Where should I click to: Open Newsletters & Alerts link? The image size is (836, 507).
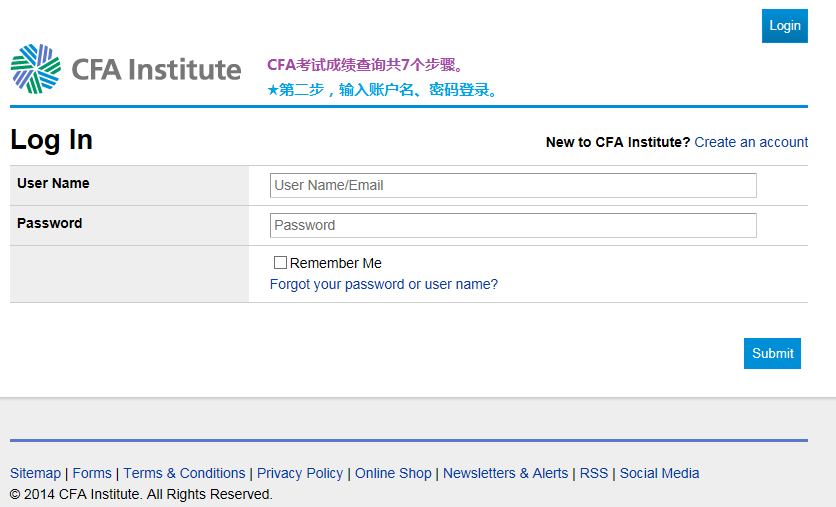click(505, 473)
